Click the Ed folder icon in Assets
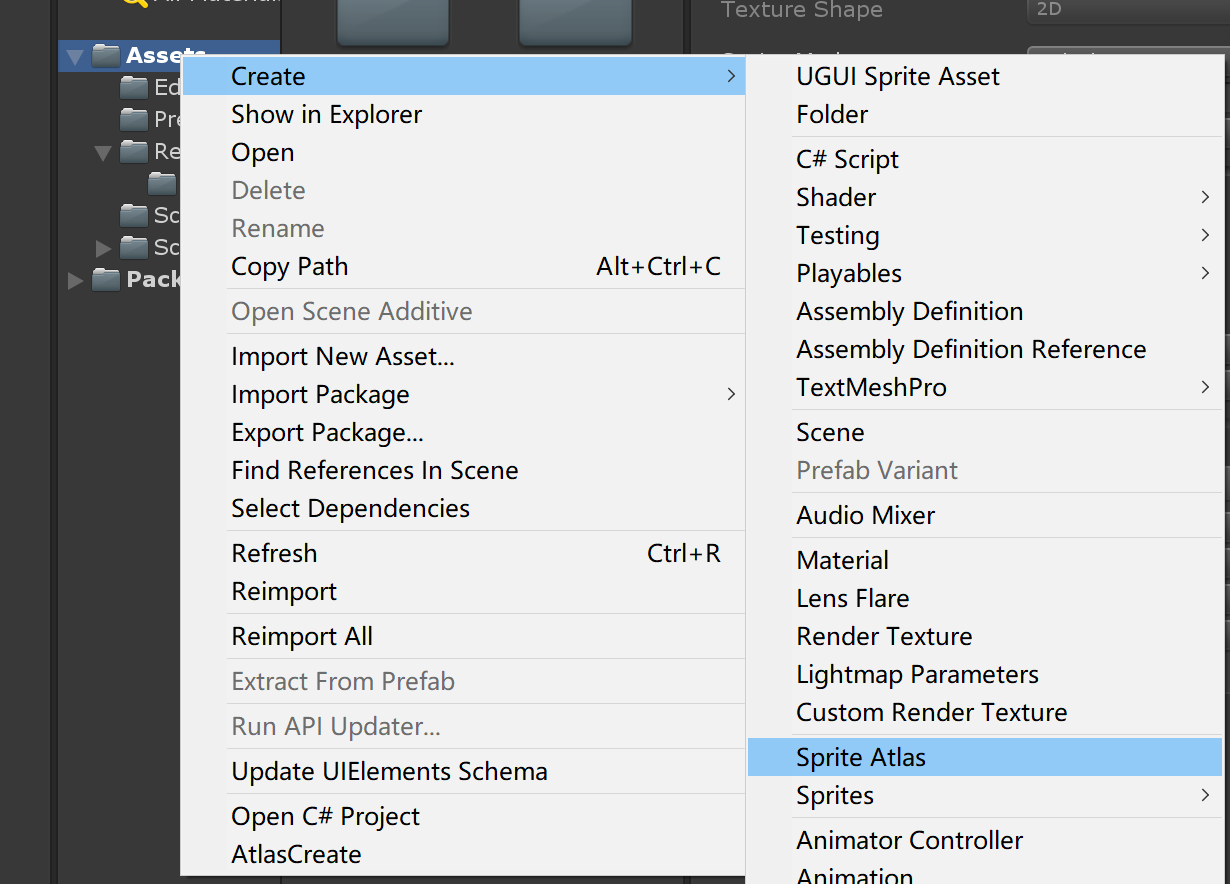 point(133,87)
